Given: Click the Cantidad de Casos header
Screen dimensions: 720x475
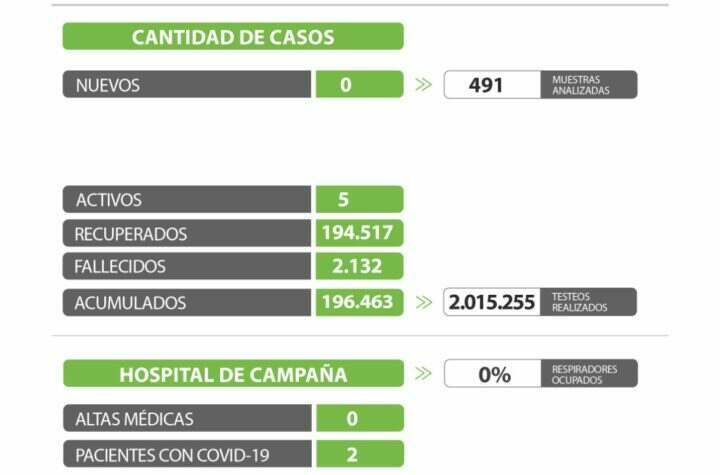Looking at the screenshot, I should (233, 37).
